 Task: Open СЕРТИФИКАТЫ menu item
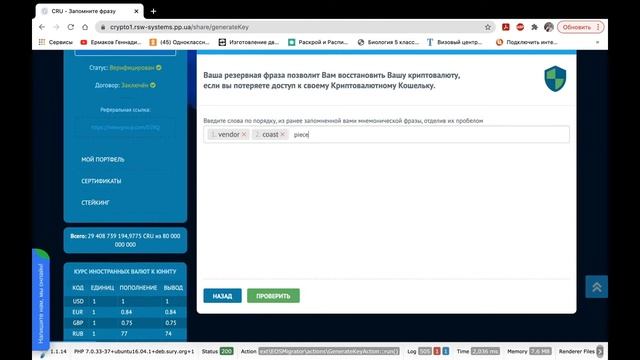[x=101, y=181]
